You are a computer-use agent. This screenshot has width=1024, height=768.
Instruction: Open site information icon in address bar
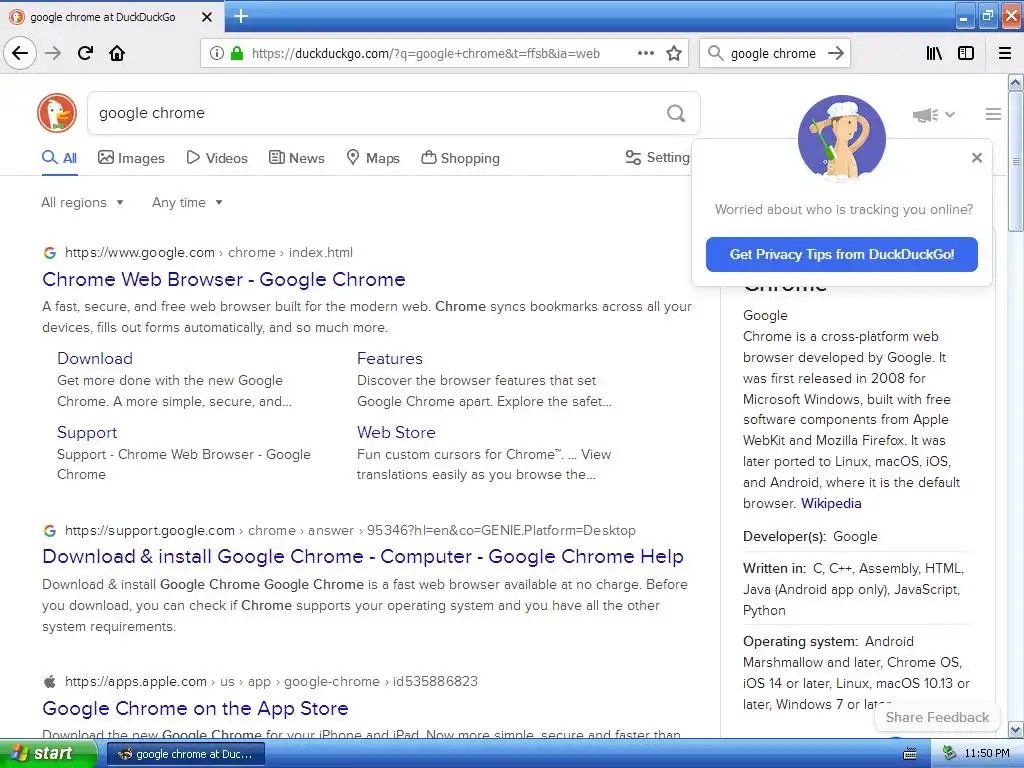pyautogui.click(x=216, y=54)
